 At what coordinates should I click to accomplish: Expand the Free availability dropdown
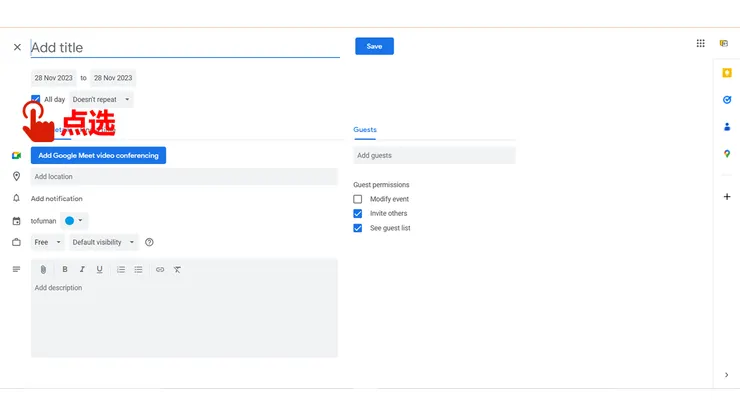(48, 242)
